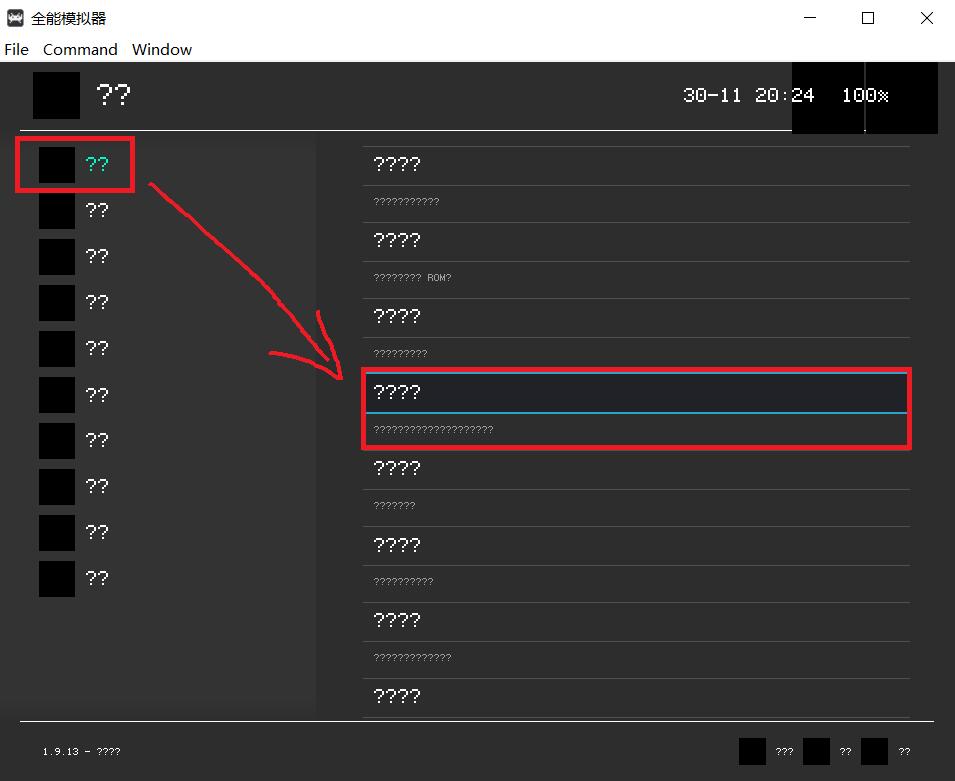Click the large header icon beside title ??
This screenshot has width=955, height=781.
click(x=56, y=96)
